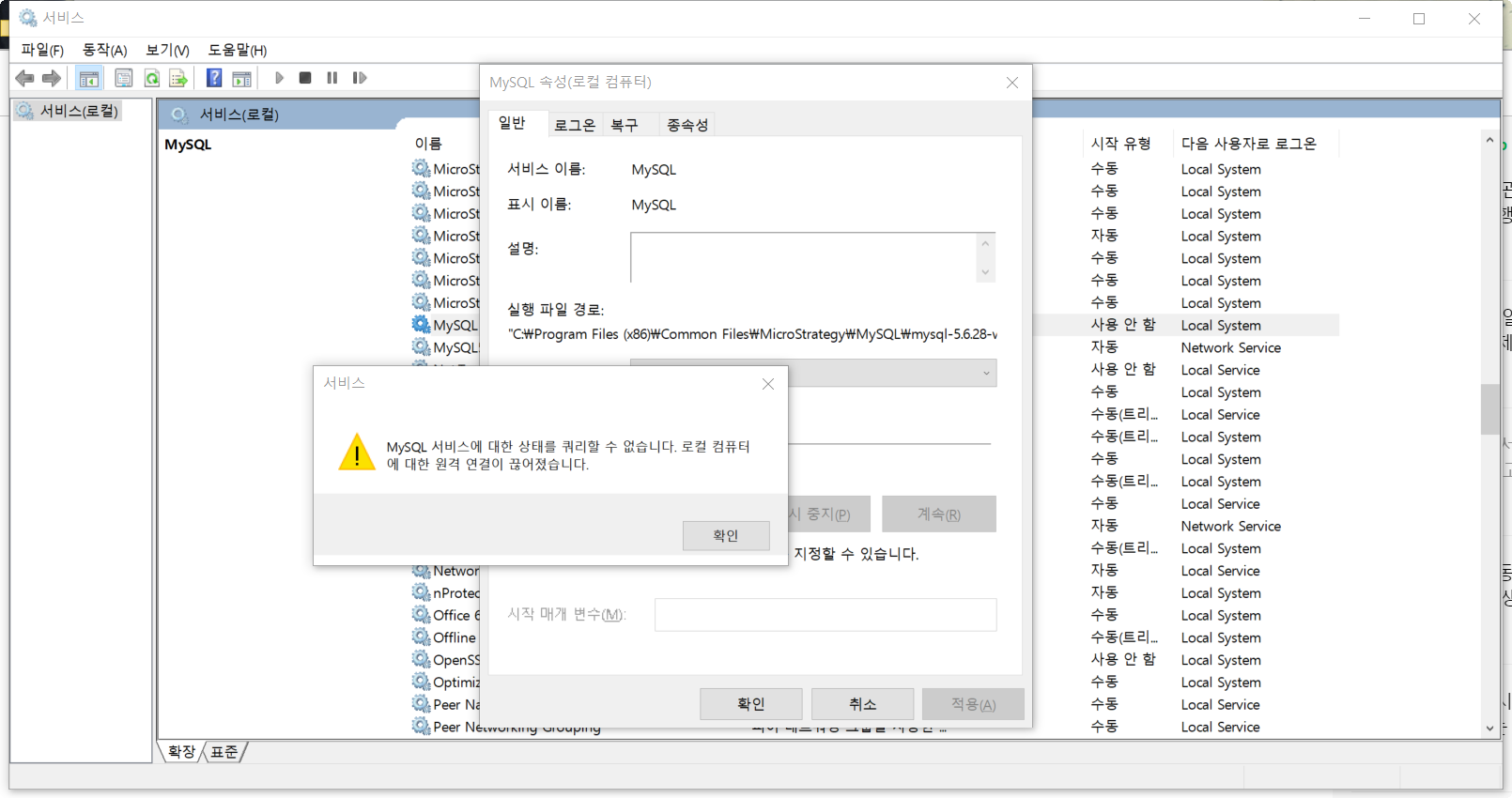Image resolution: width=1512 pixels, height=798 pixels.
Task: Click the description box scroll-down arrow
Action: (x=985, y=272)
